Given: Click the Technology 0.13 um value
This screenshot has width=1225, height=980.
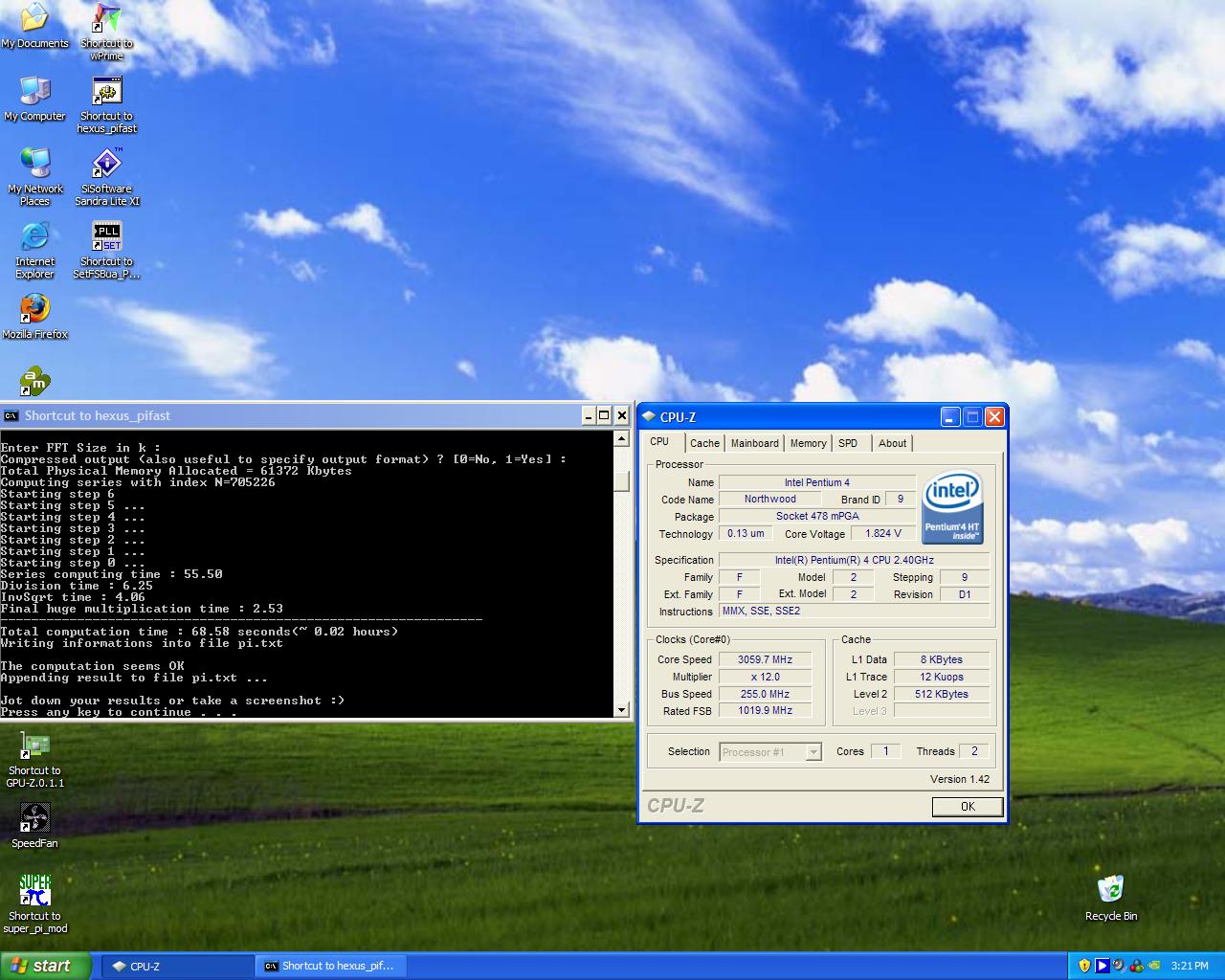Looking at the screenshot, I should pyautogui.click(x=746, y=533).
